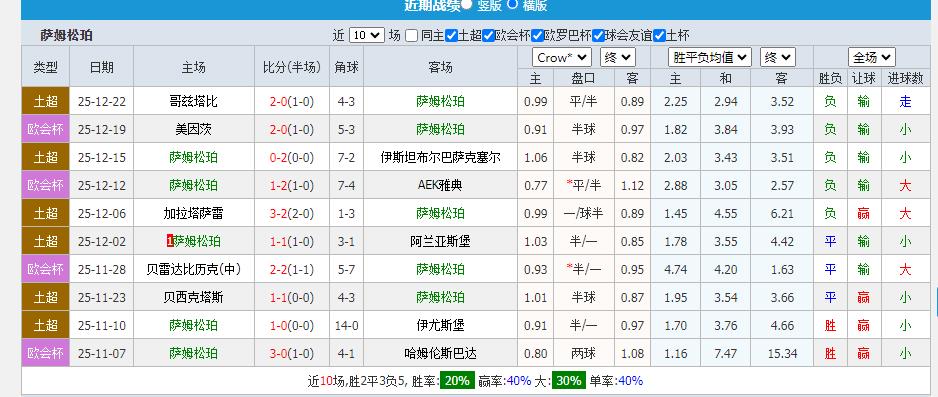Click the red card badge beside 萨姆松珀 on 25-12-02

[169, 242]
